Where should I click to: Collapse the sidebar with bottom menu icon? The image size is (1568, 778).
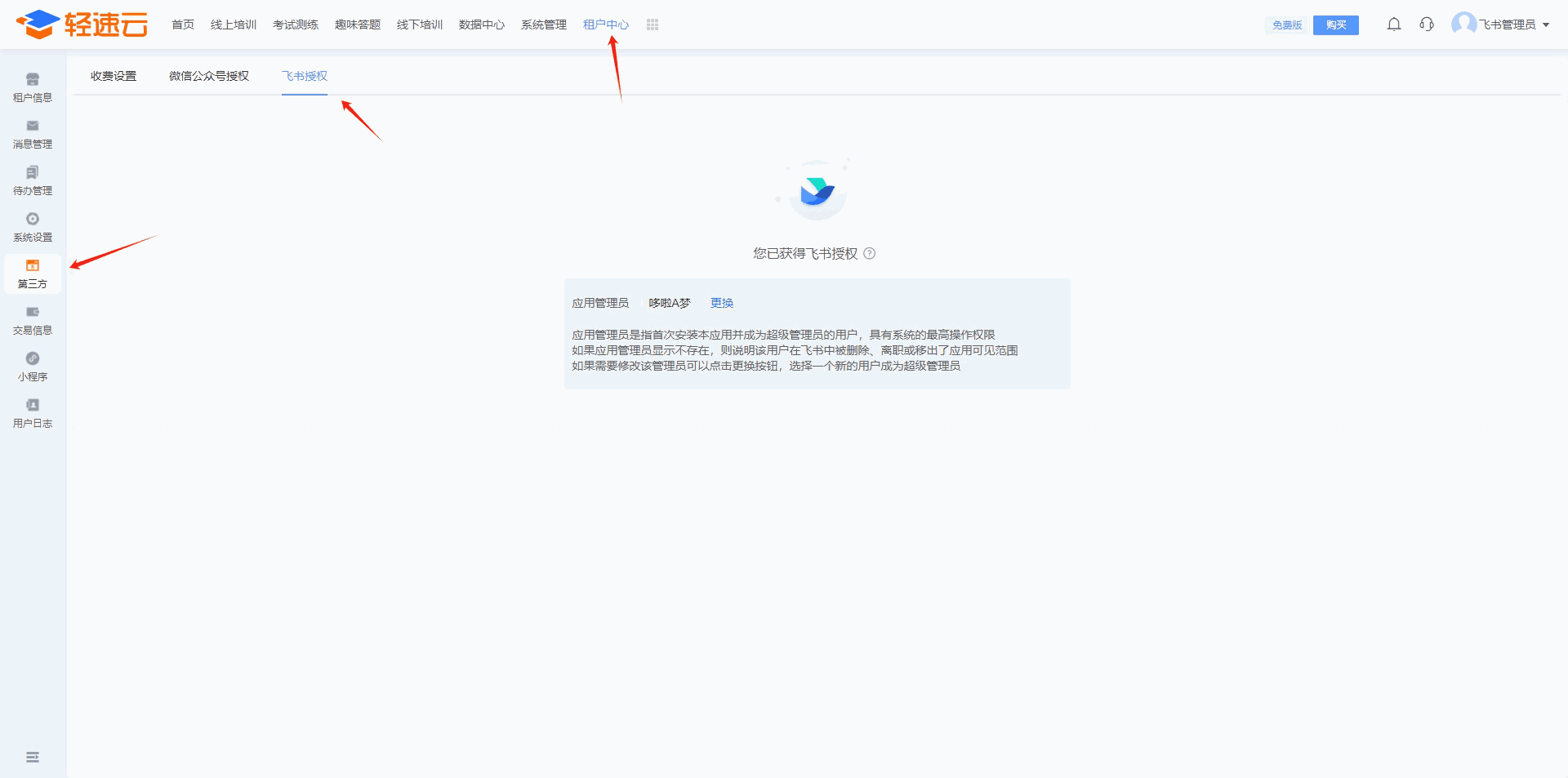pyautogui.click(x=33, y=758)
